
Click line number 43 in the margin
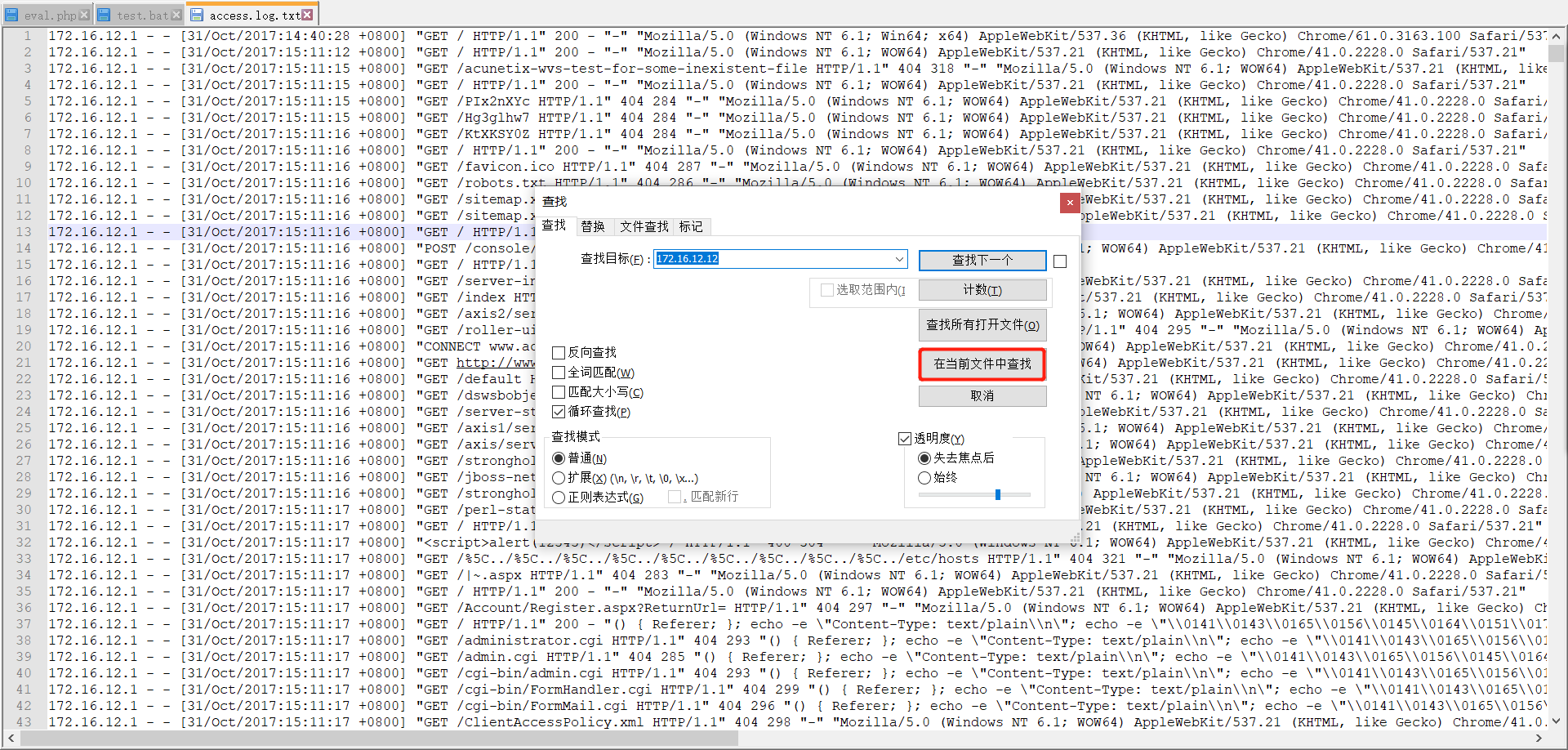[x=24, y=722]
